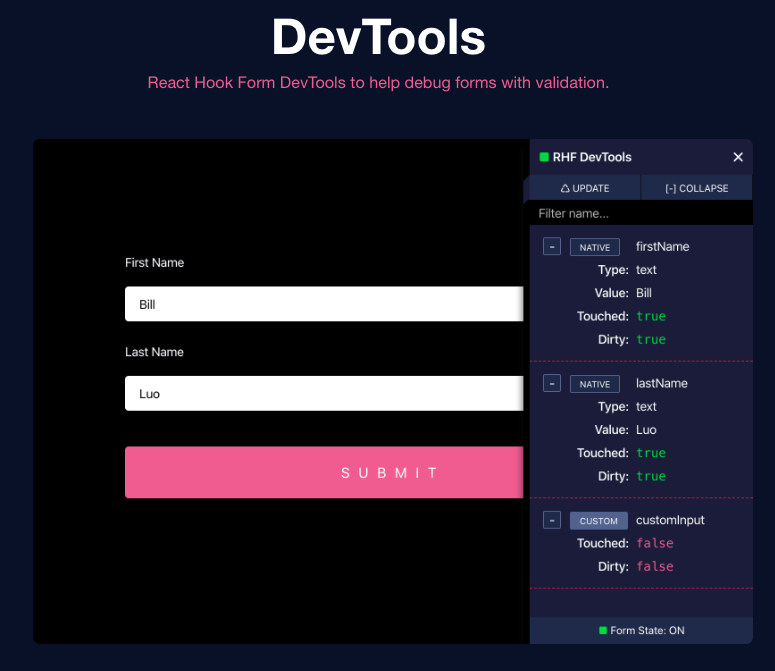The height and width of the screenshot is (671, 775).
Task: Close the RHF DevTools panel
Action: point(737,157)
